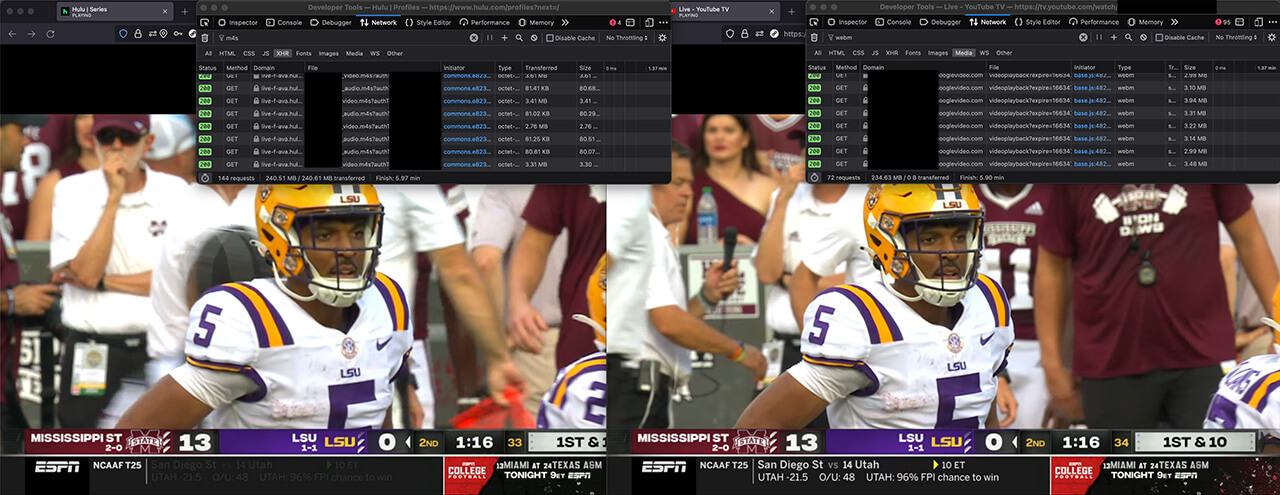Select the request row transferring 81.25 KB

pos(433,139)
